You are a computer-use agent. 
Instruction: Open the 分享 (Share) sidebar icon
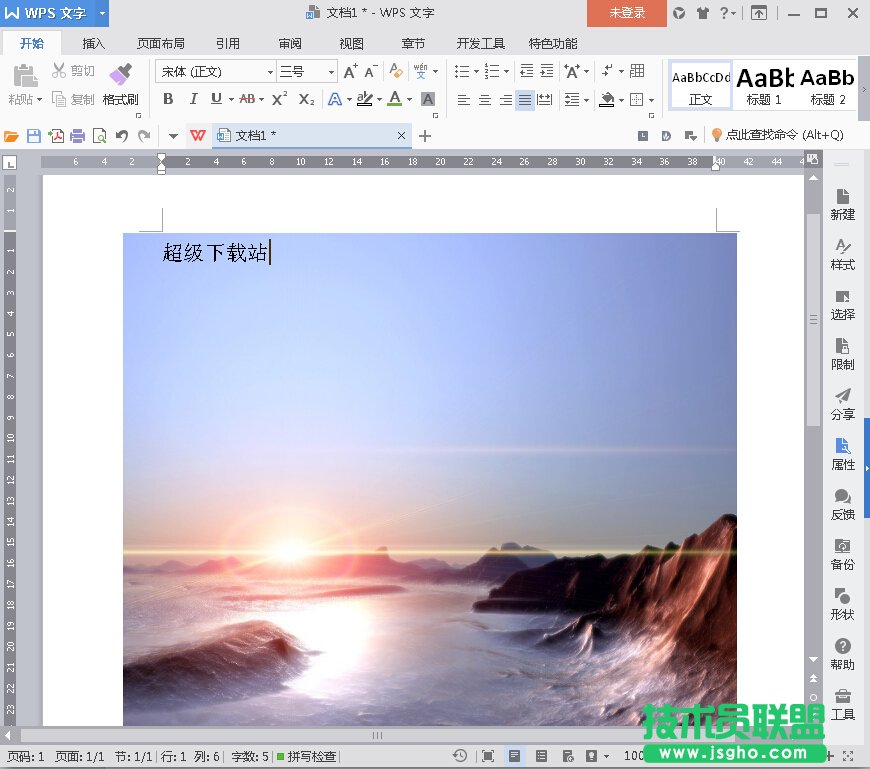point(842,403)
